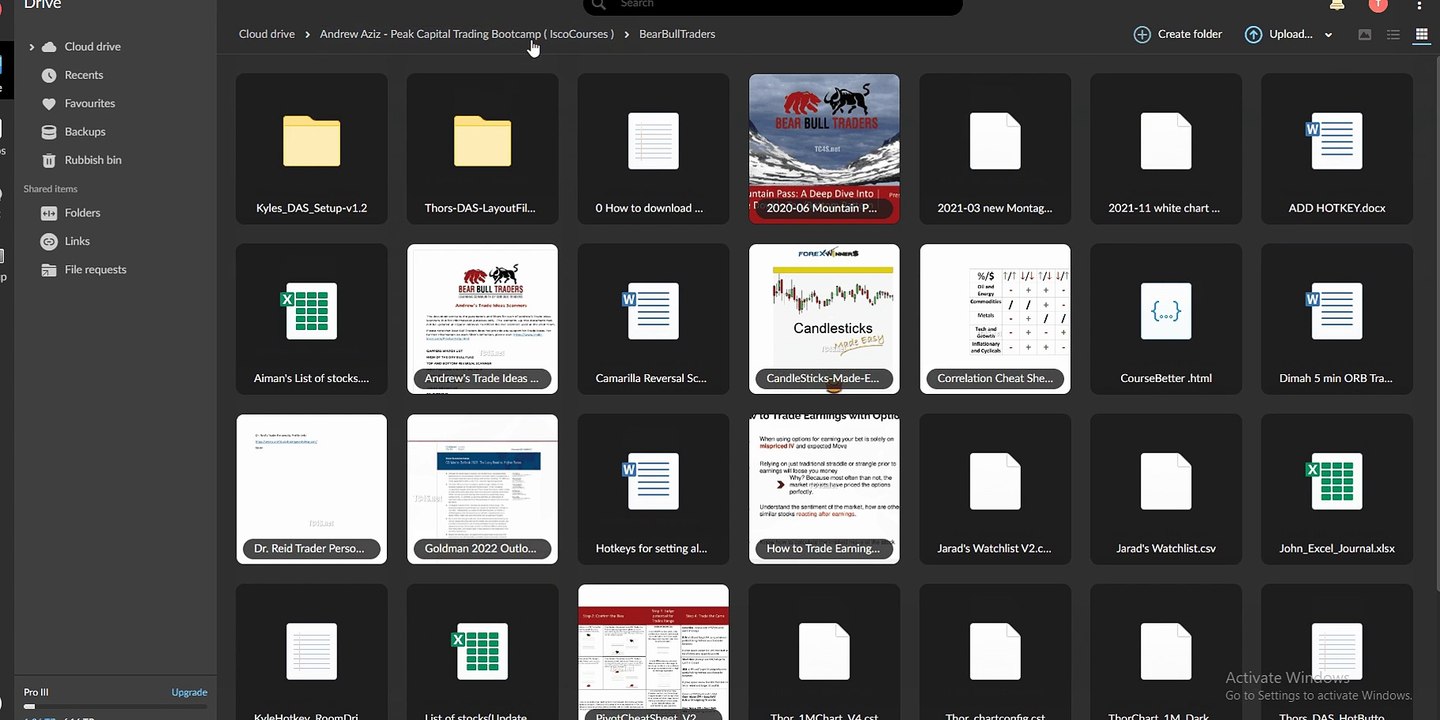This screenshot has height=720, width=1440.
Task: Open the PivotCheatSheet_V2 thumbnail
Action: 653,652
